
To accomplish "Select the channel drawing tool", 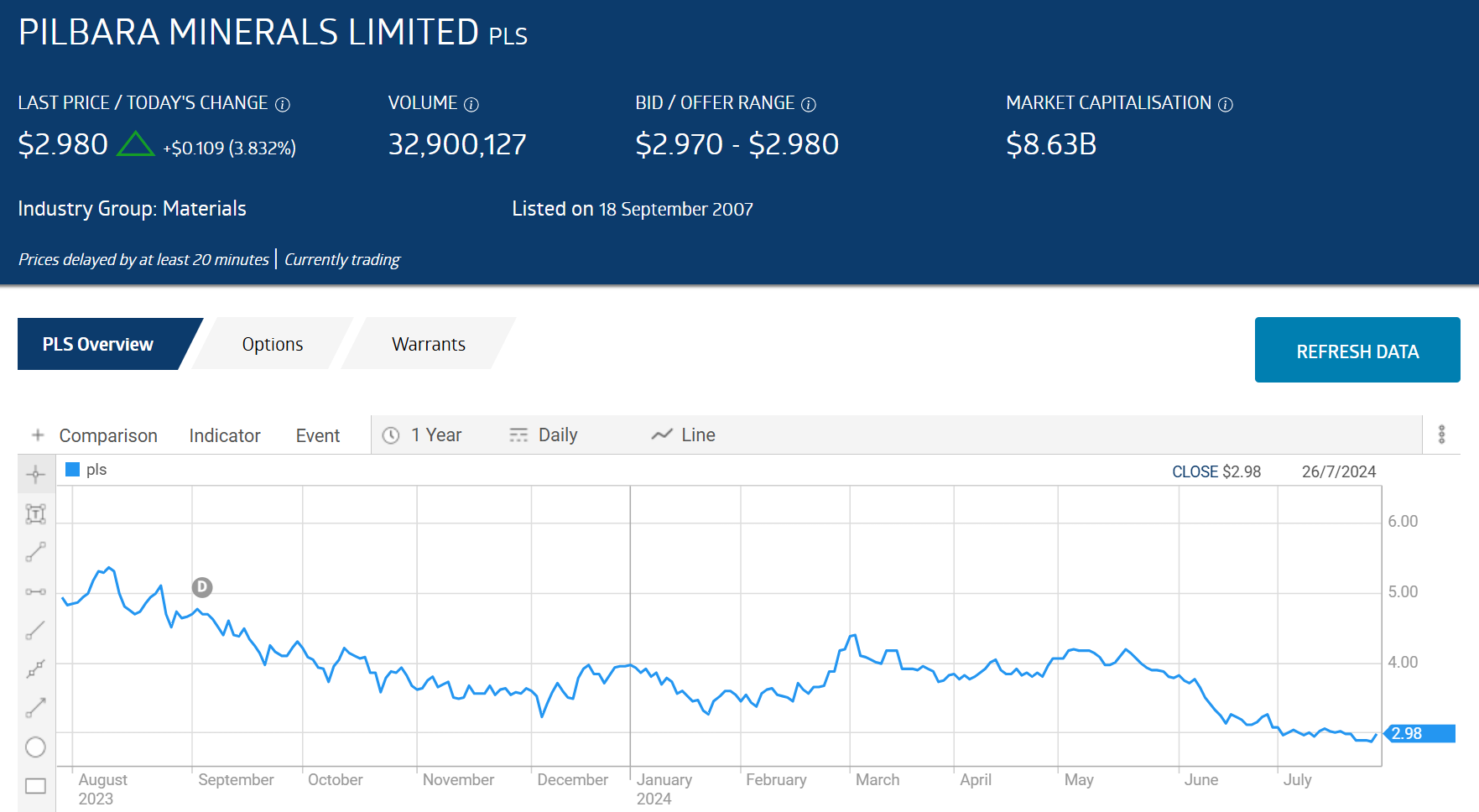I will pos(35,669).
